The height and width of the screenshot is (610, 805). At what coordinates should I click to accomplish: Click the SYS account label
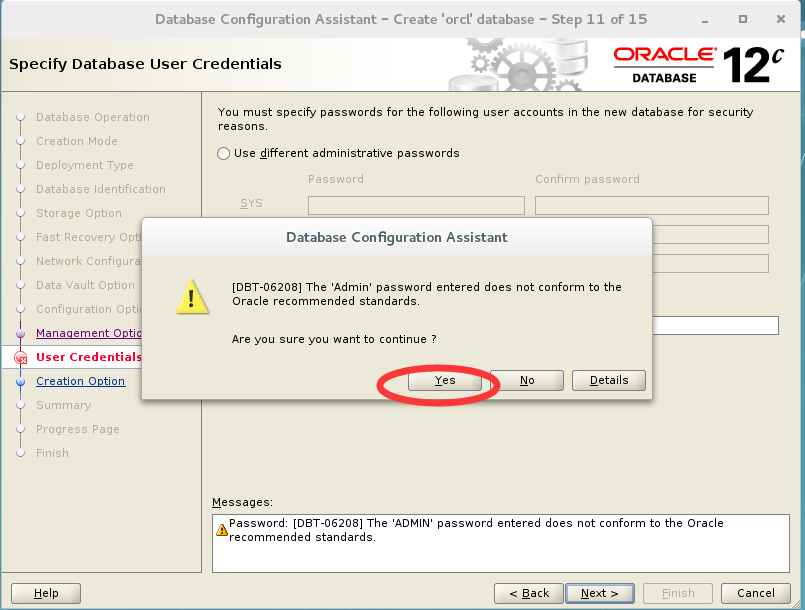(x=251, y=203)
